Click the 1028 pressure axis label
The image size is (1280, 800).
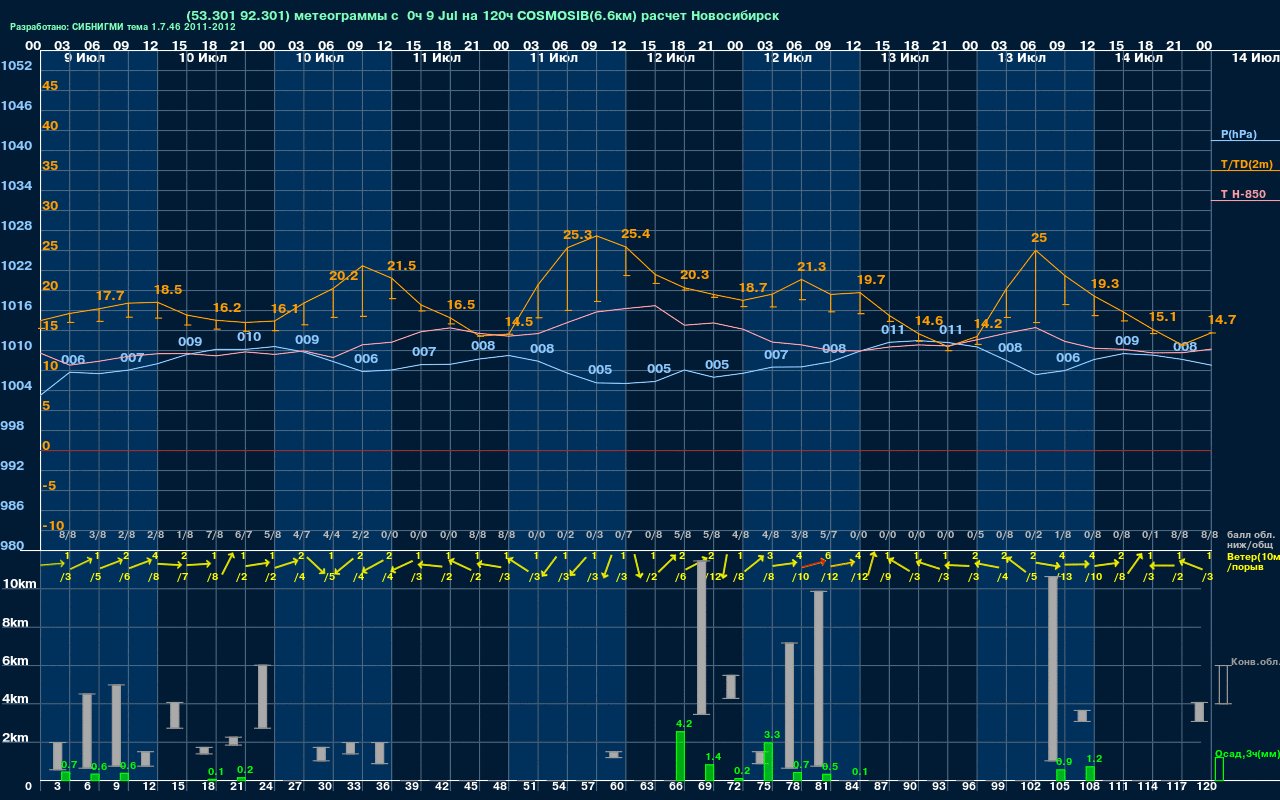coord(16,226)
